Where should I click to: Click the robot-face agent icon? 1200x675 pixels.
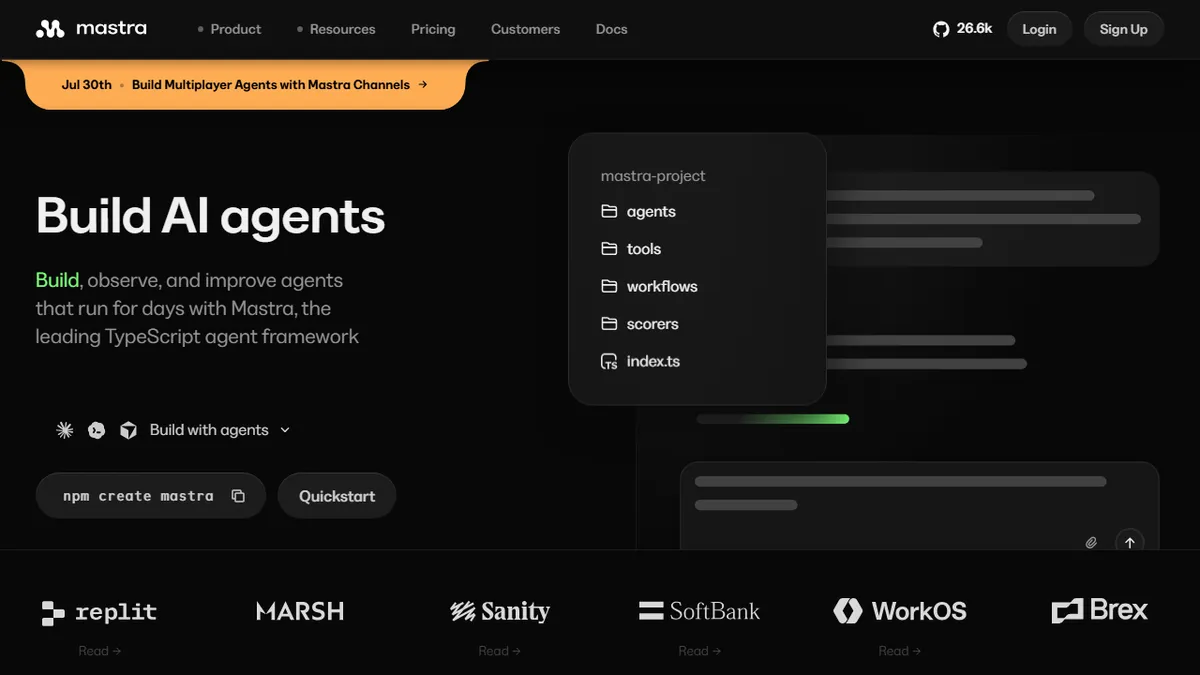click(x=97, y=430)
